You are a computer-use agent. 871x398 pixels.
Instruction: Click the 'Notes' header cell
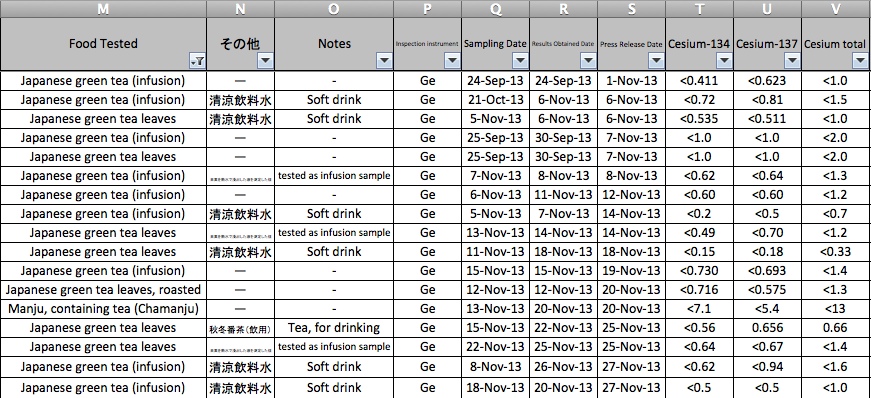[x=334, y=44]
